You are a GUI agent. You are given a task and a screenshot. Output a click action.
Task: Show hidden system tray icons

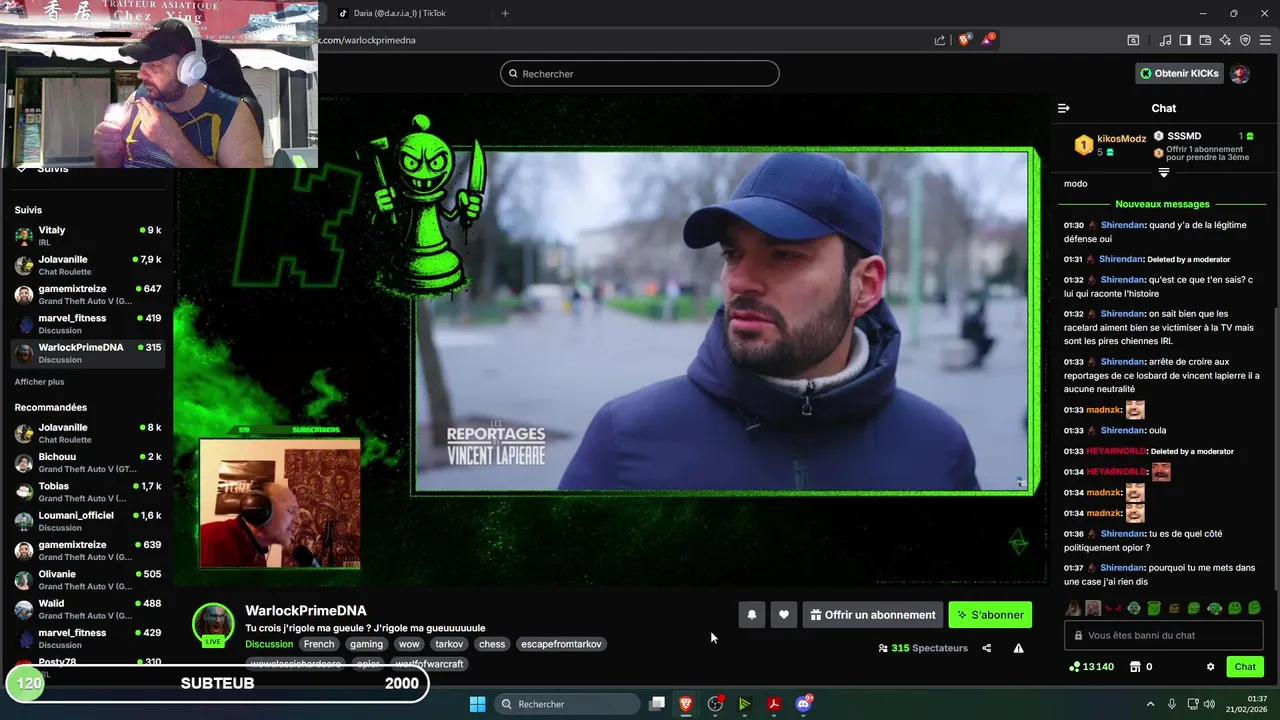pos(1150,704)
